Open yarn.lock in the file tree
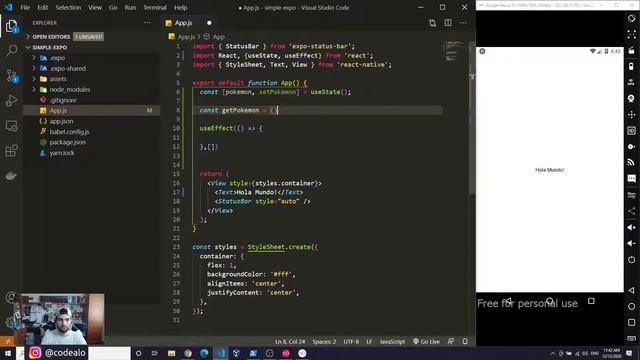This screenshot has width=640, height=360. coord(62,153)
